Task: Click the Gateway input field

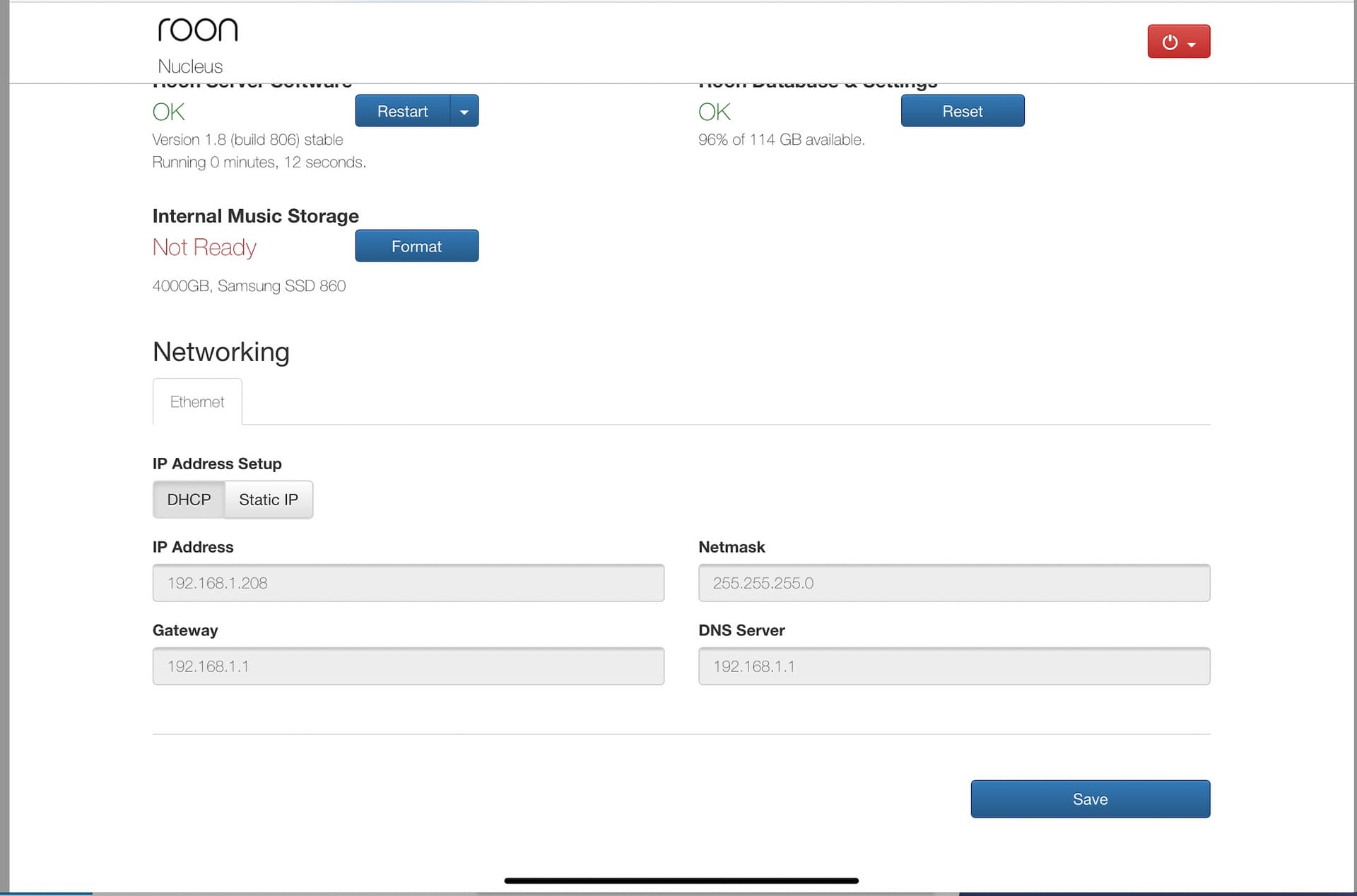Action: tap(408, 666)
